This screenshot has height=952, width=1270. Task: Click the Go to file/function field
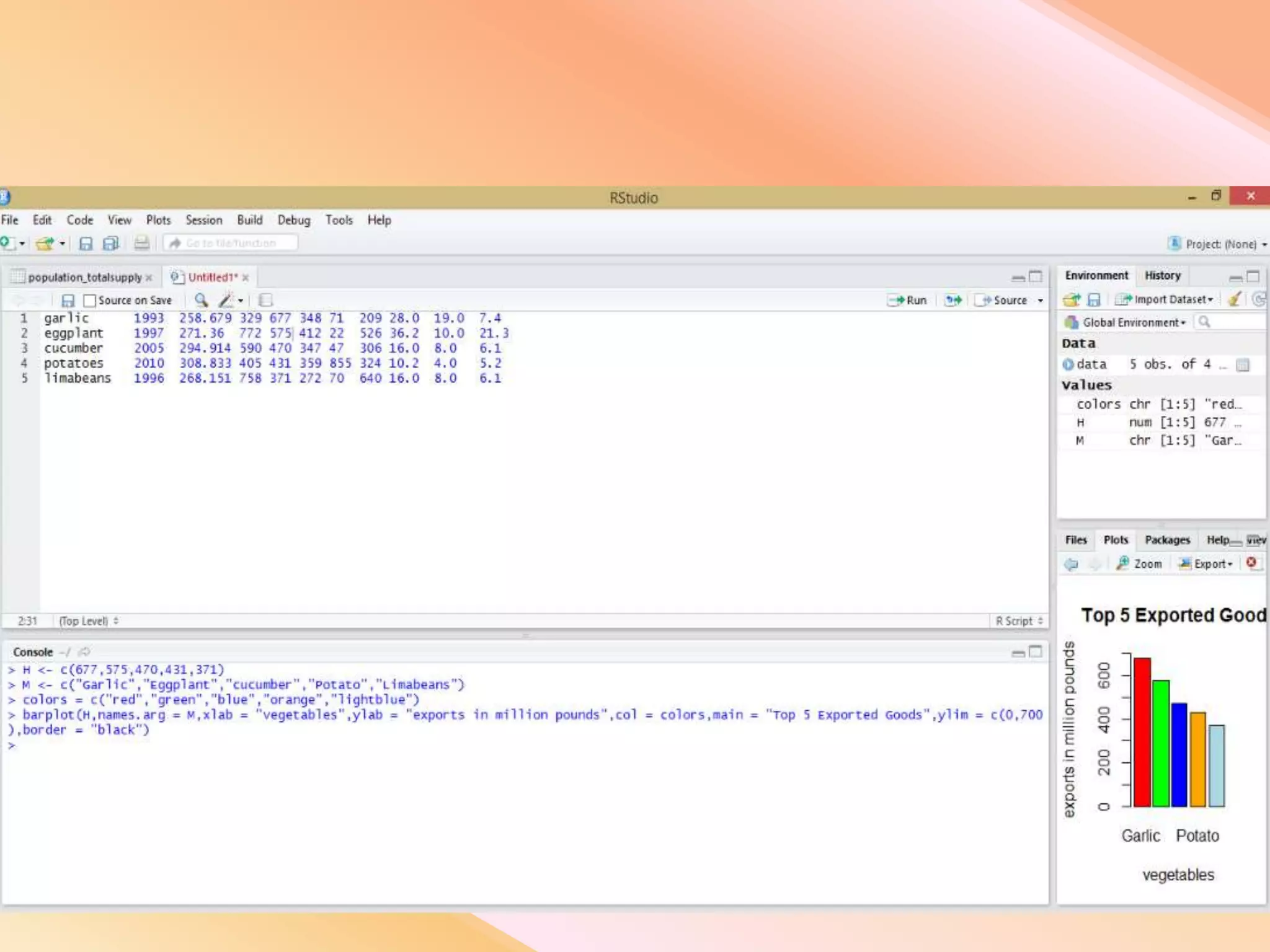point(231,243)
